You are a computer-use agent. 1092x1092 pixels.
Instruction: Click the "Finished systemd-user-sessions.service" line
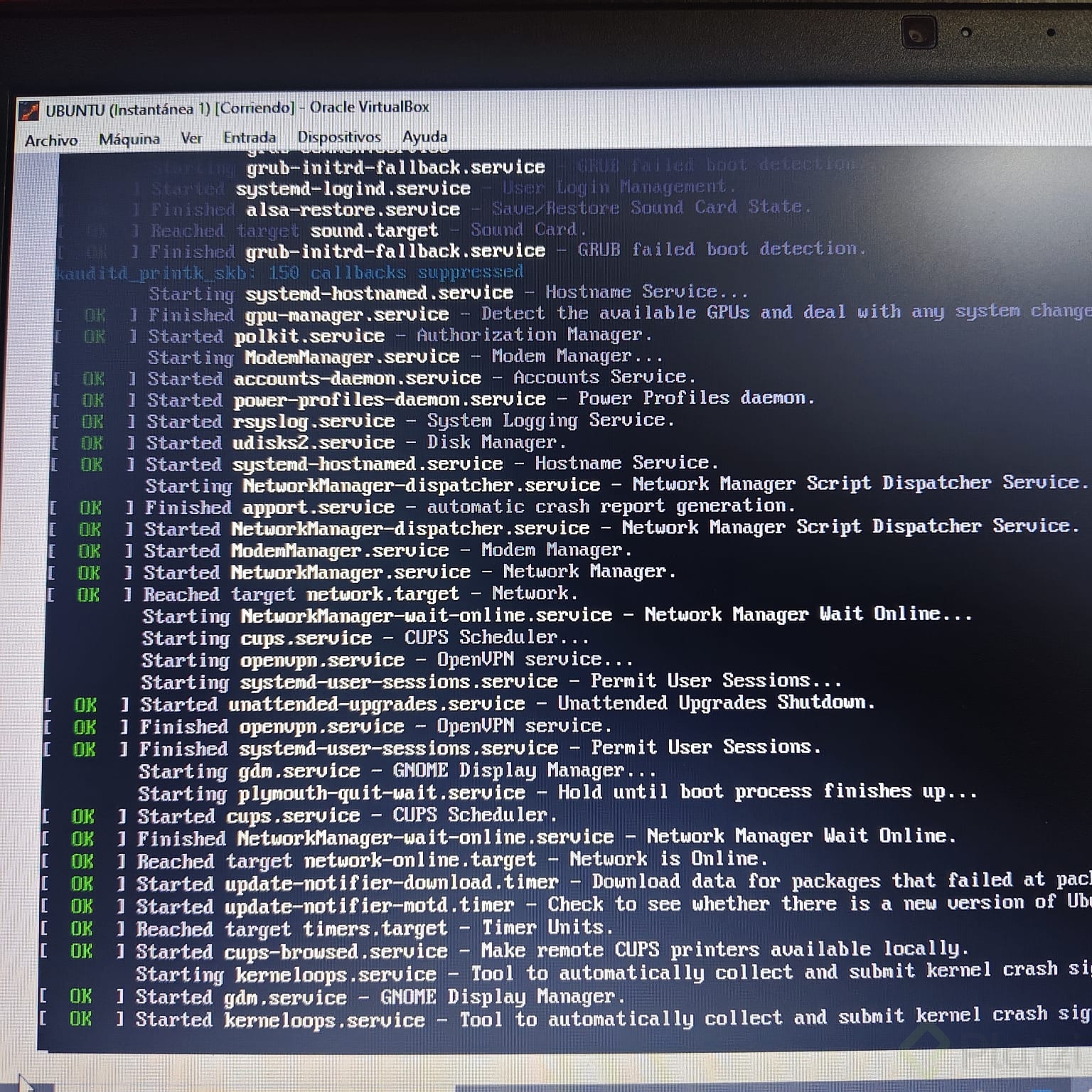[433, 748]
